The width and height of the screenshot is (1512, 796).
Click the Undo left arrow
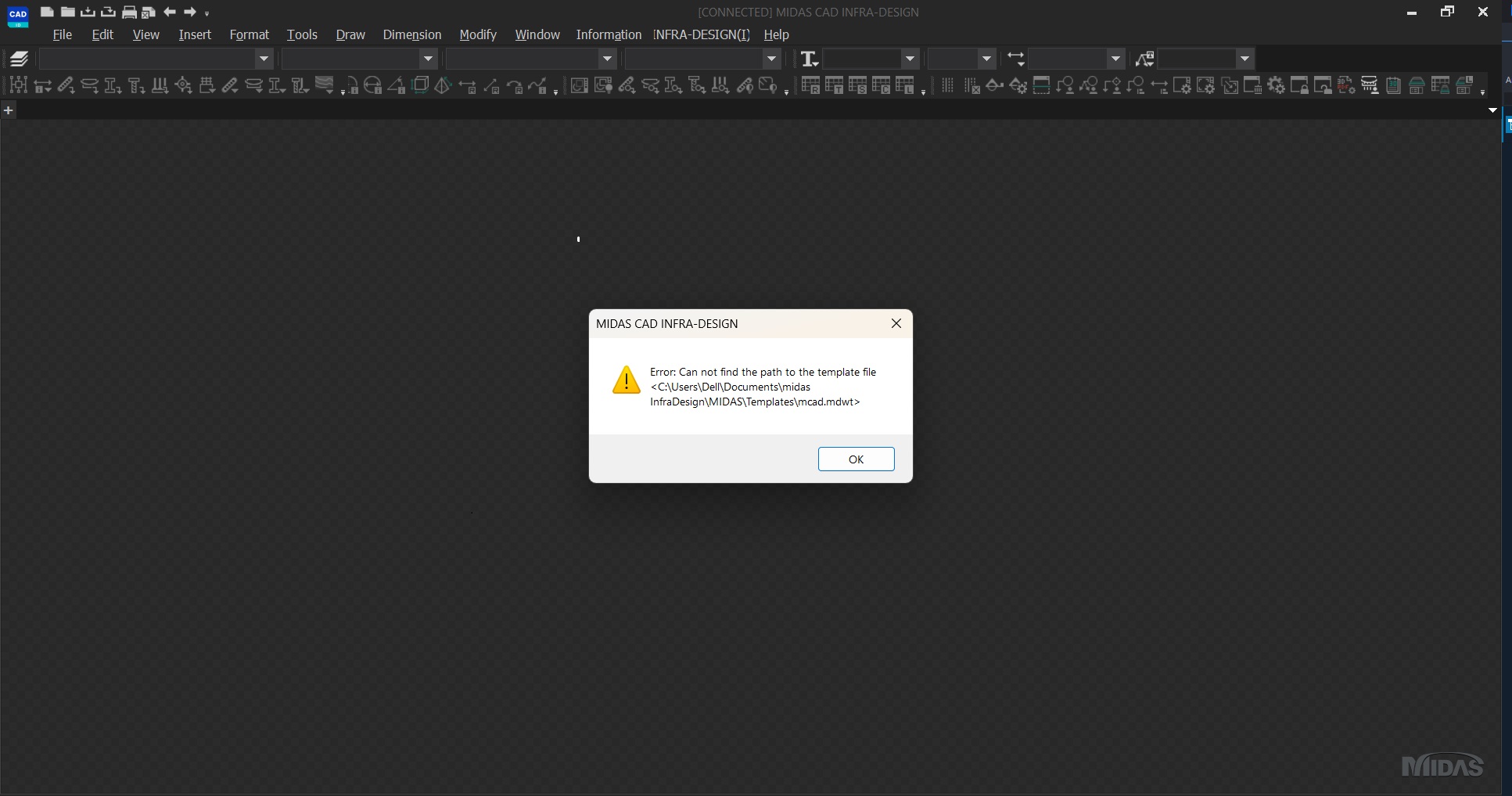[x=169, y=12]
